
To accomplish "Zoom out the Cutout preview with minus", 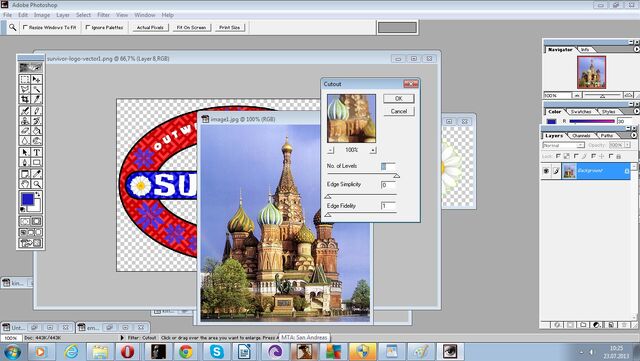I will 331,150.
